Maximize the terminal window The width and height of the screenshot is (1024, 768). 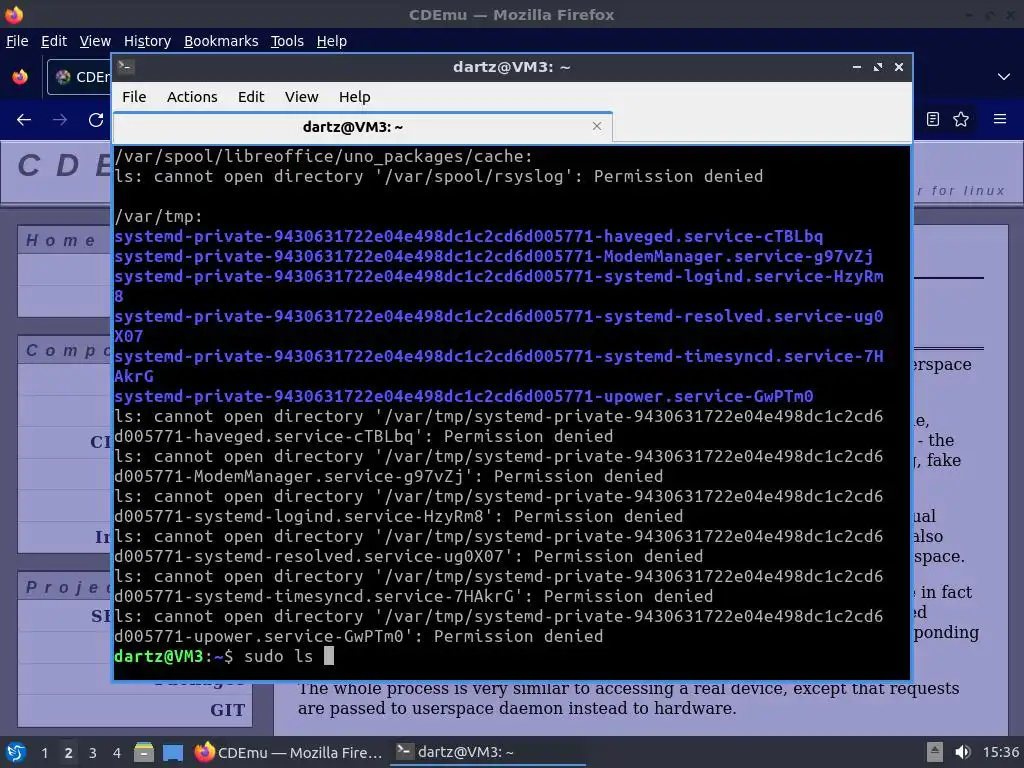pos(878,67)
